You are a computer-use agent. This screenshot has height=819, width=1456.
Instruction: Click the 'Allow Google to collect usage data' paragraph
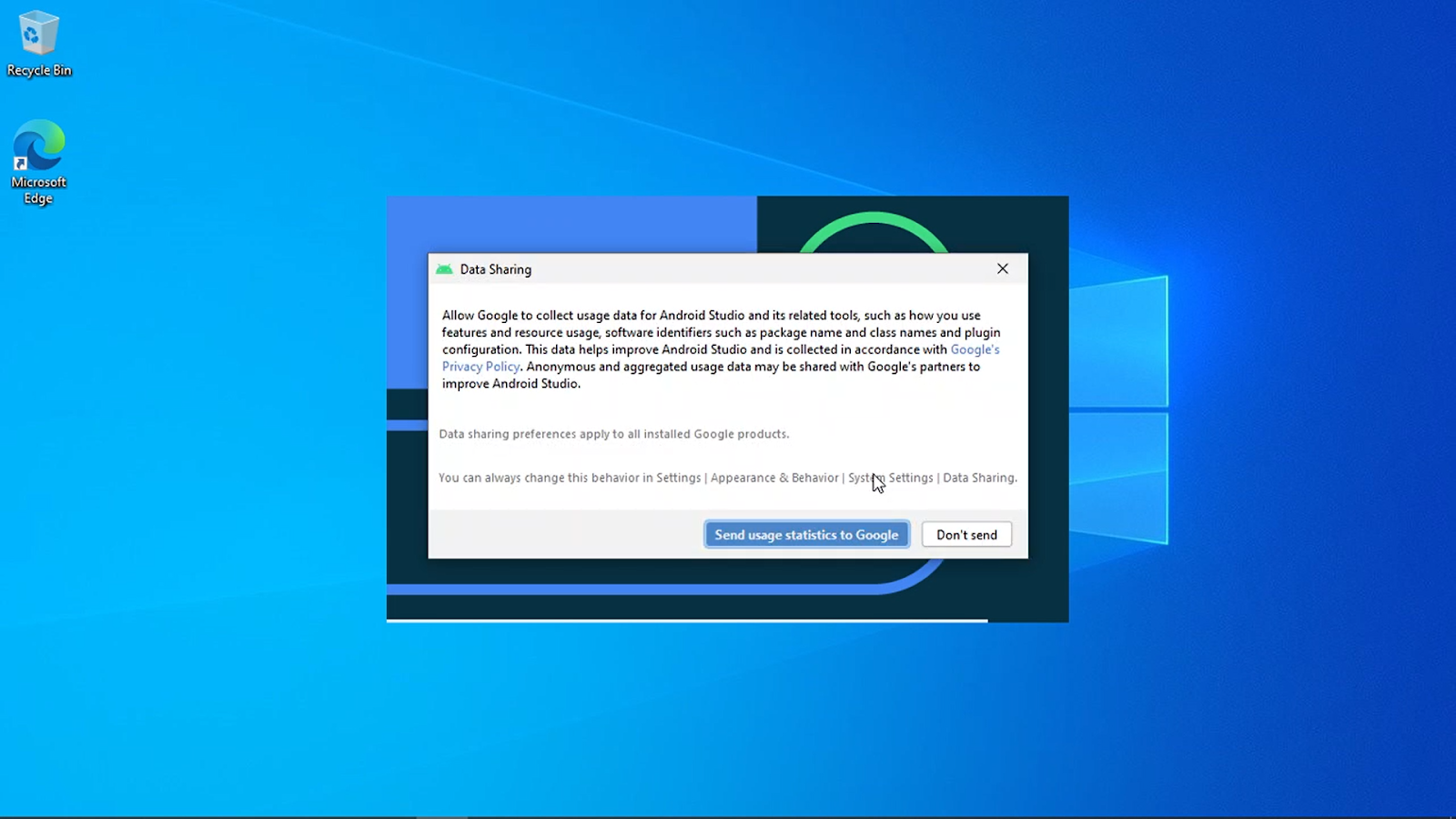coord(721,349)
